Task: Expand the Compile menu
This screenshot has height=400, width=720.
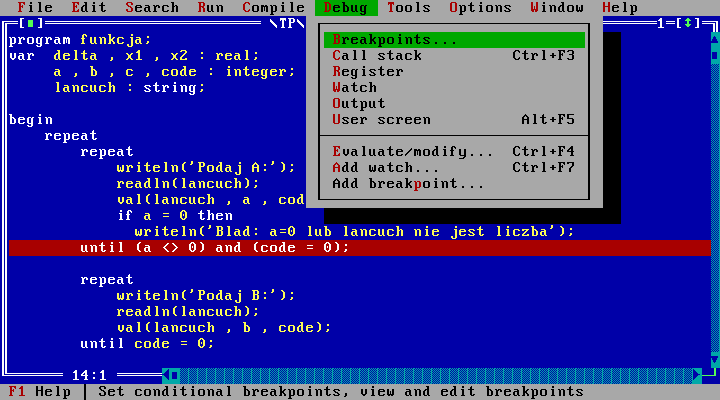Action: coord(273,8)
